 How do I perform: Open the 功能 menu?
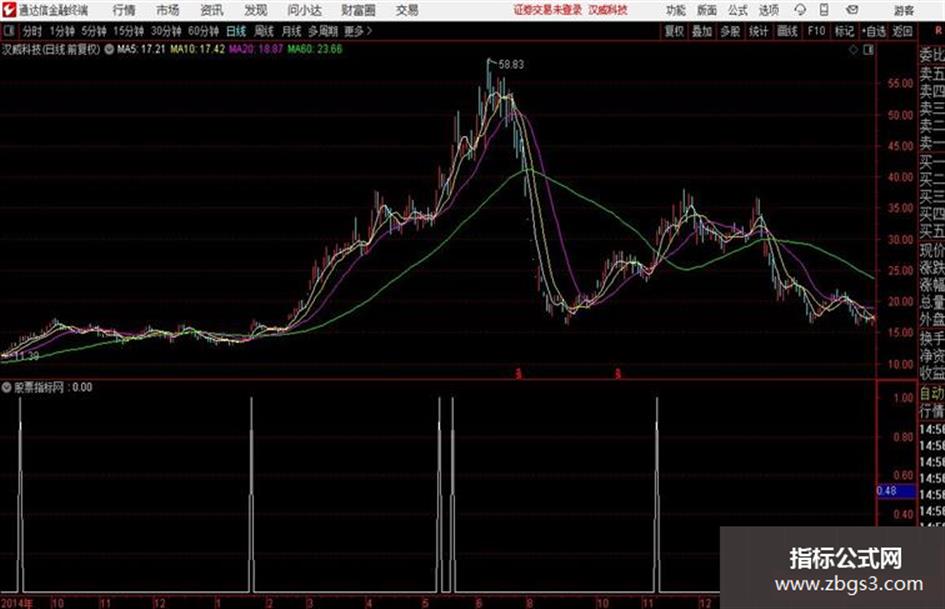(676, 10)
